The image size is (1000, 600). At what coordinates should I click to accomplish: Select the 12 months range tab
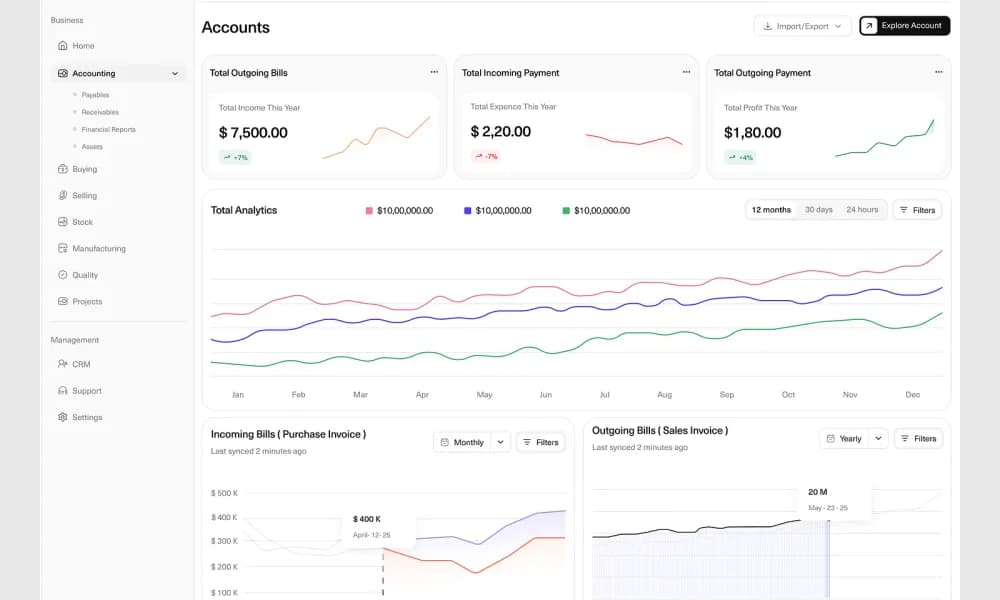[x=771, y=210]
